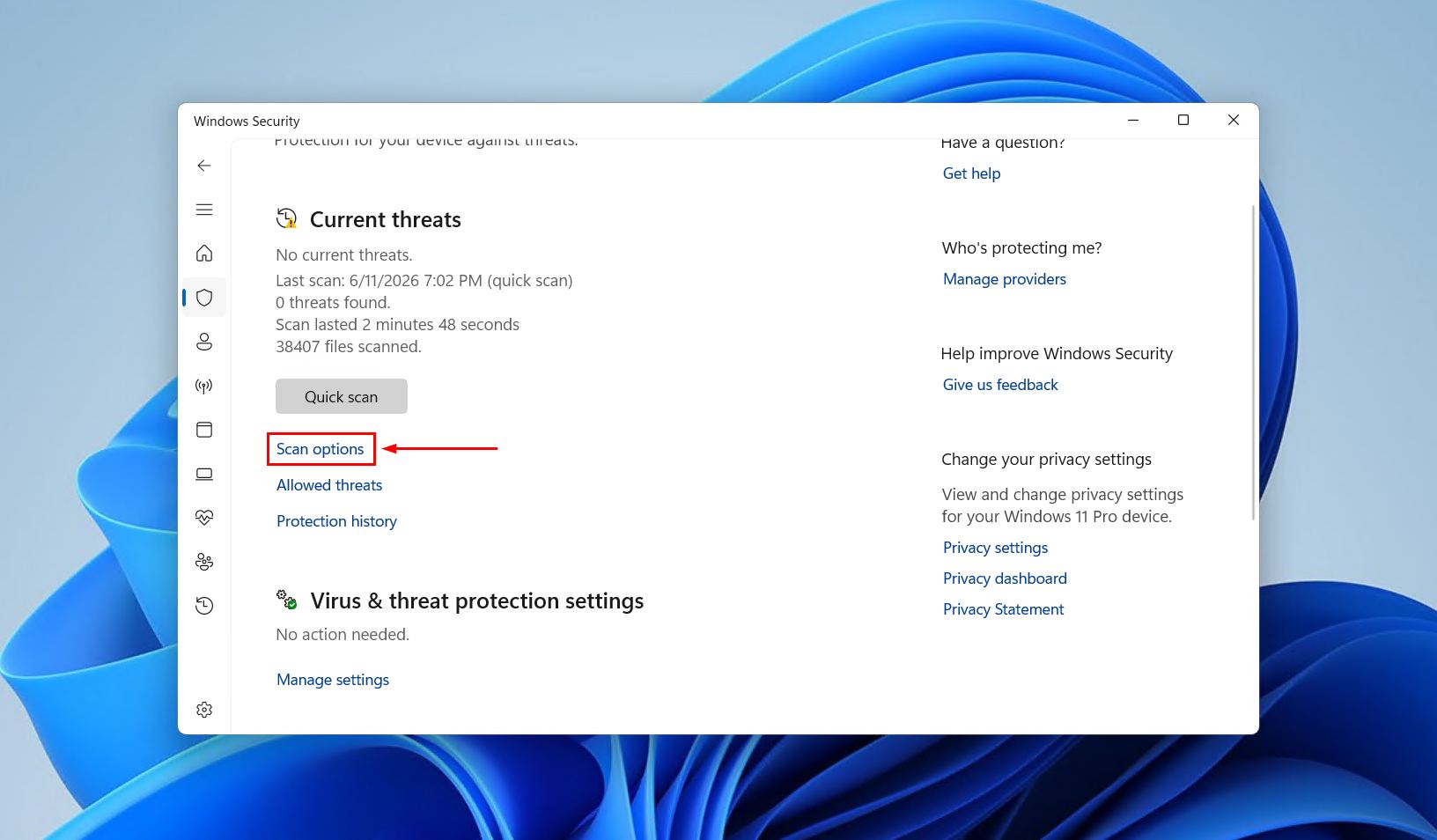Go back using the back arrow
Screen dimensions: 1437x840
[204, 166]
